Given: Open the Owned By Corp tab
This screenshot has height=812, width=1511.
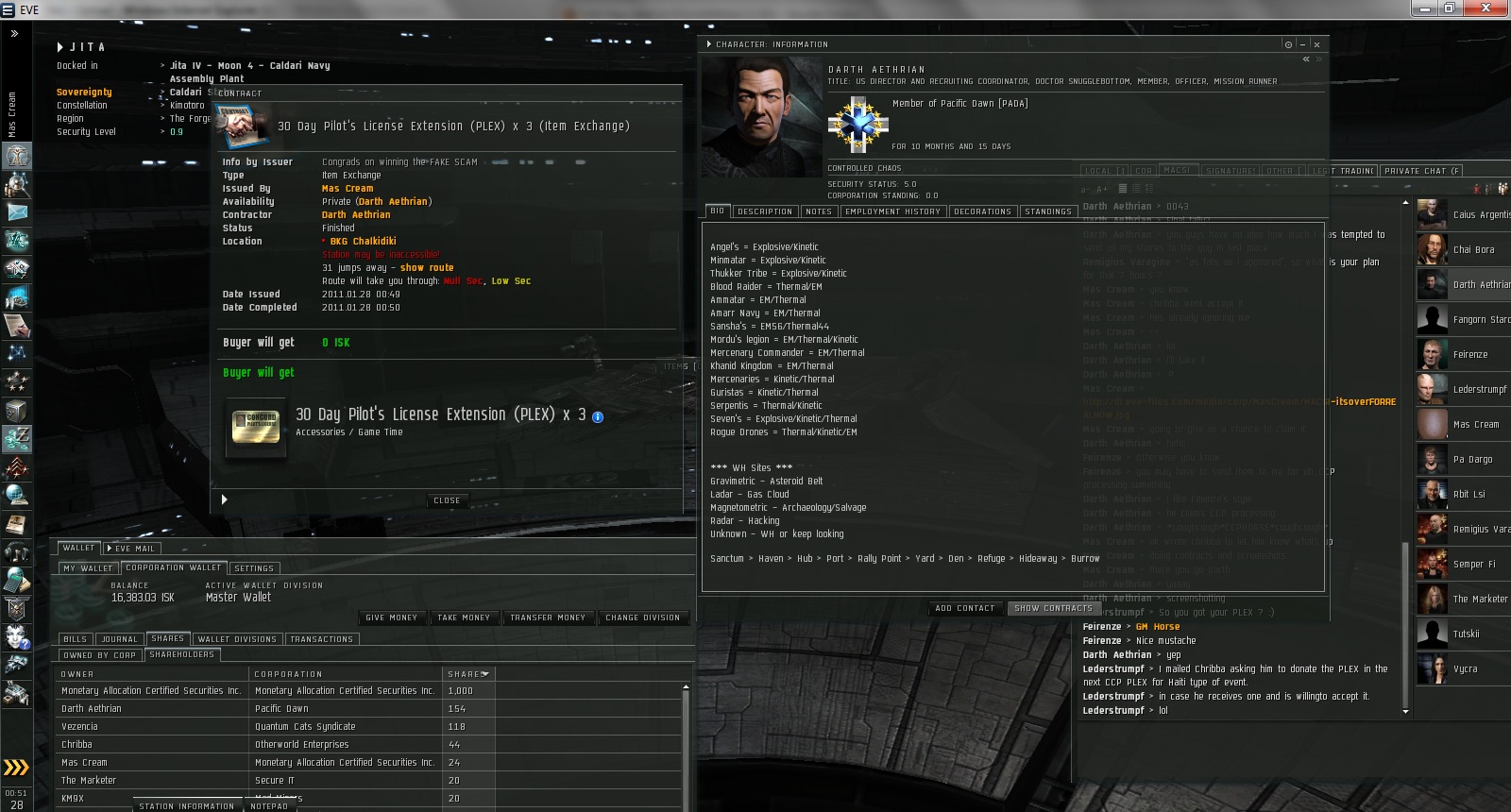Looking at the screenshot, I should coord(100,655).
